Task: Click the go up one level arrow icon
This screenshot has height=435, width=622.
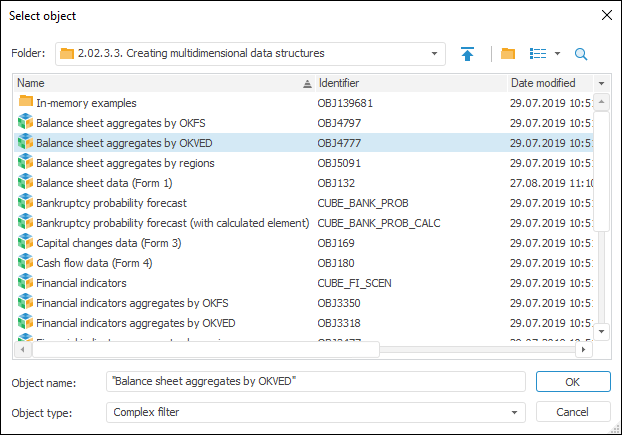Action: (x=468, y=54)
